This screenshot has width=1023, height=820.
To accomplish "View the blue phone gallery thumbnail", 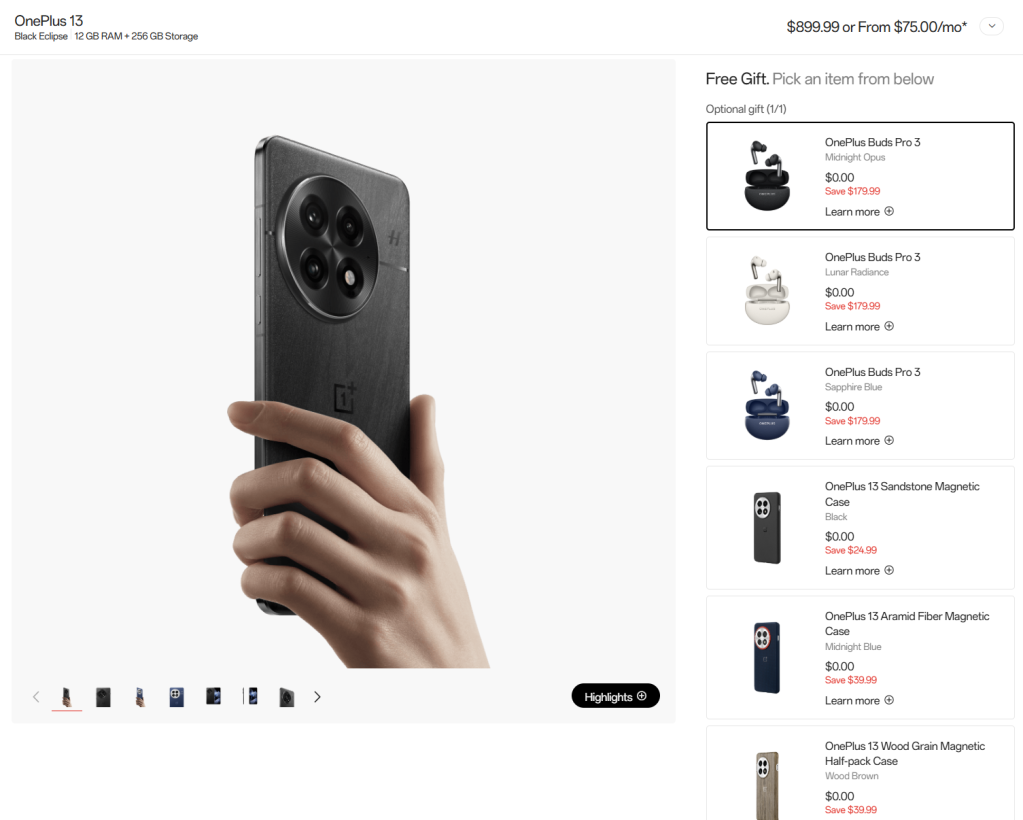I will [x=176, y=697].
